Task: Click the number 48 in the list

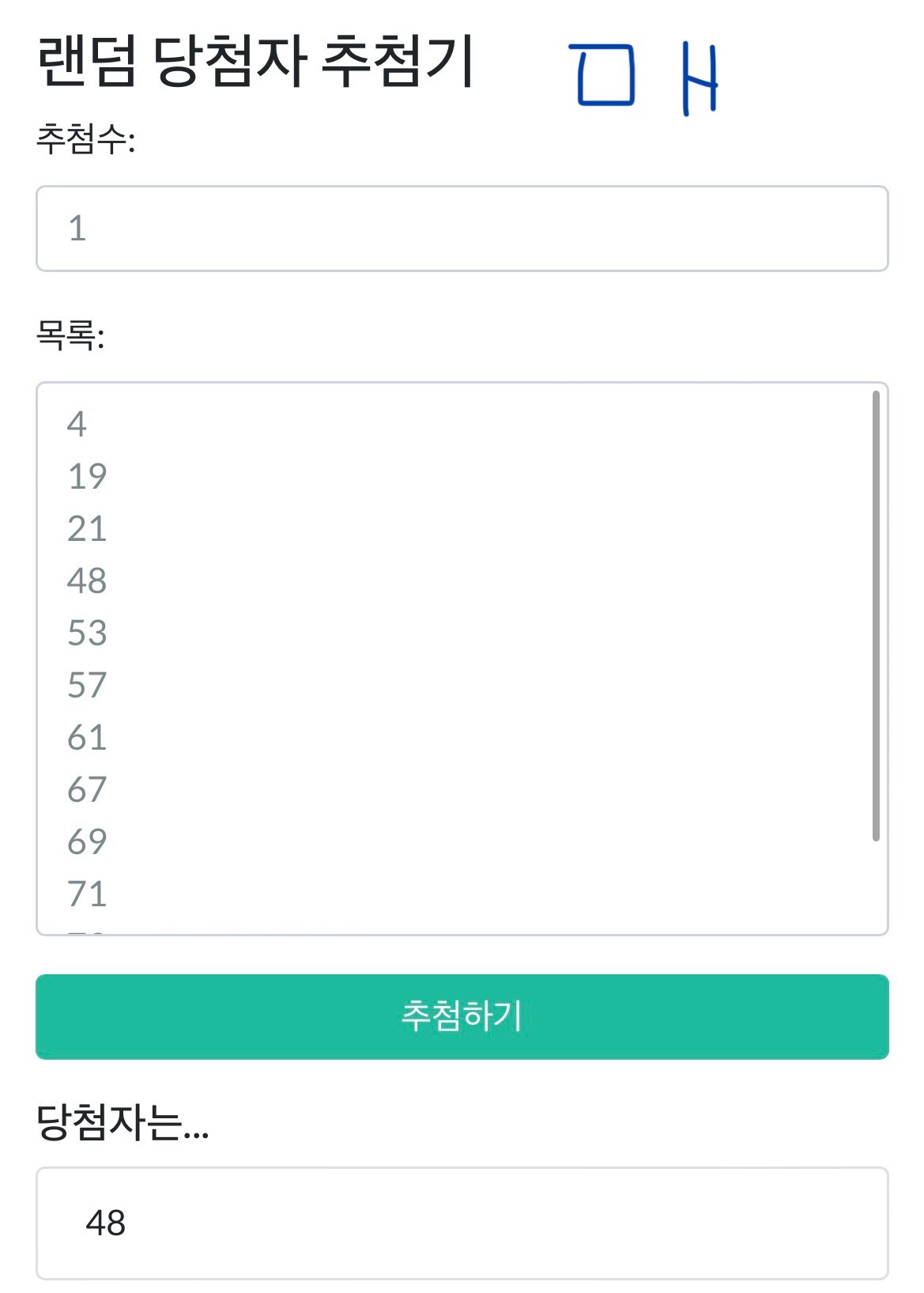Action: click(x=87, y=581)
